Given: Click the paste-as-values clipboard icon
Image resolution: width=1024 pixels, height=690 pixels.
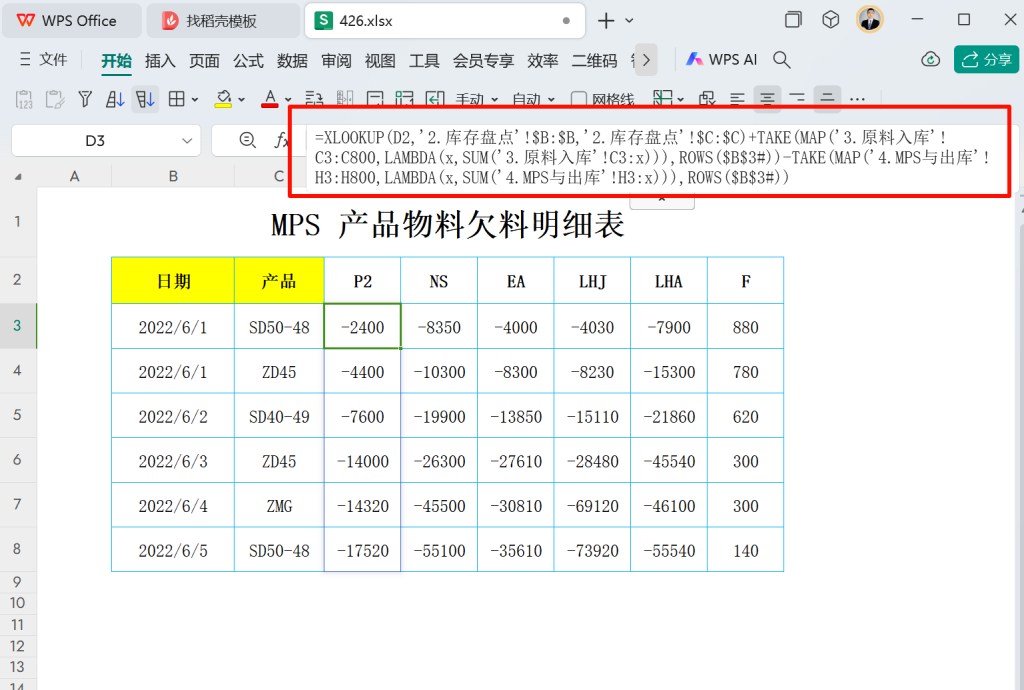Looking at the screenshot, I should pyautogui.click(x=24, y=99).
